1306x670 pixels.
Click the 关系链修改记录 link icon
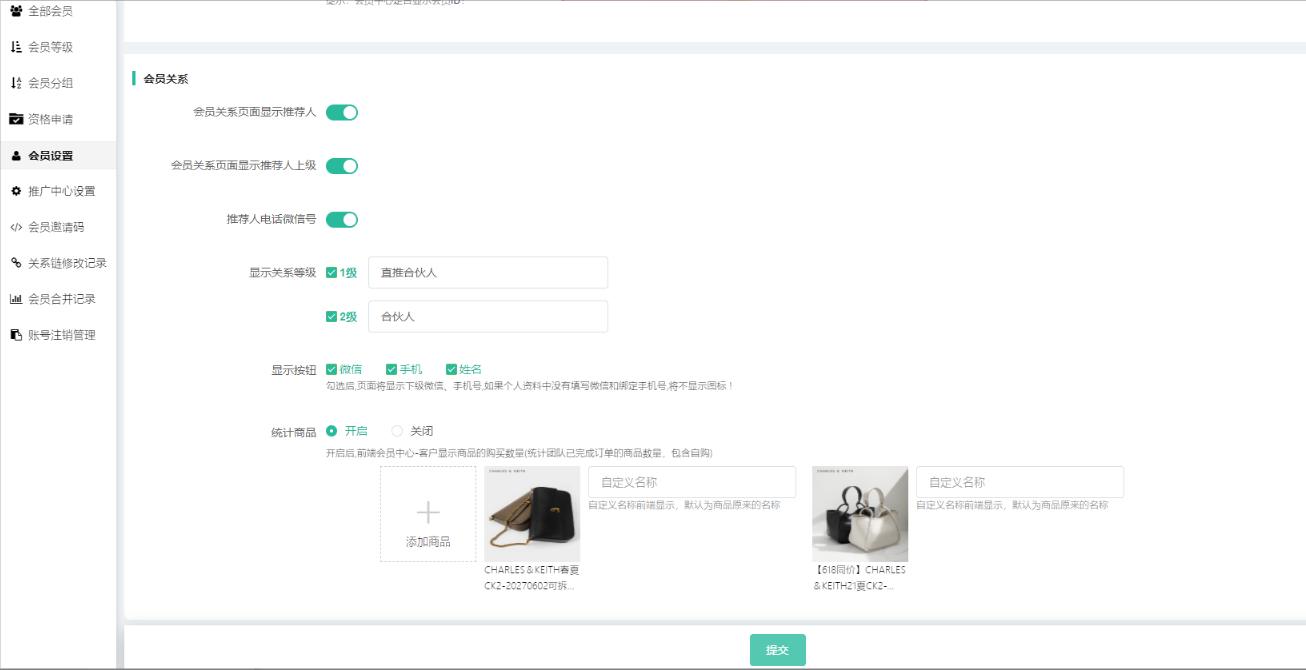[16, 263]
